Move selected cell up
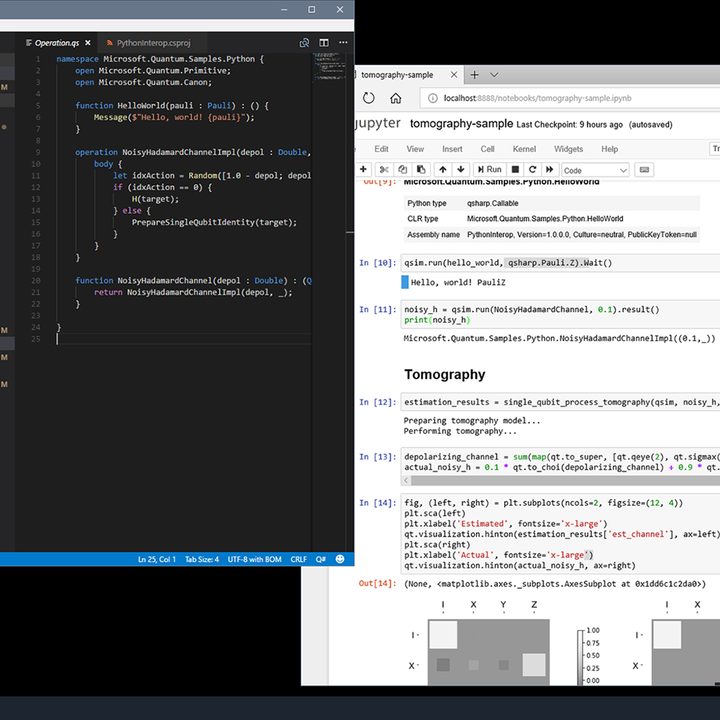This screenshot has height=720, width=720. click(443, 169)
